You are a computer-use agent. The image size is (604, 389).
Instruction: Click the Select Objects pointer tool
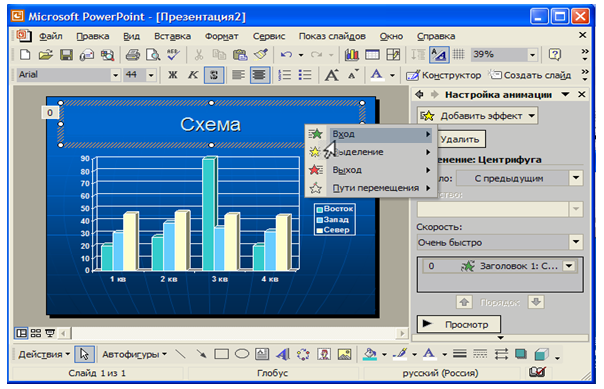(84, 354)
